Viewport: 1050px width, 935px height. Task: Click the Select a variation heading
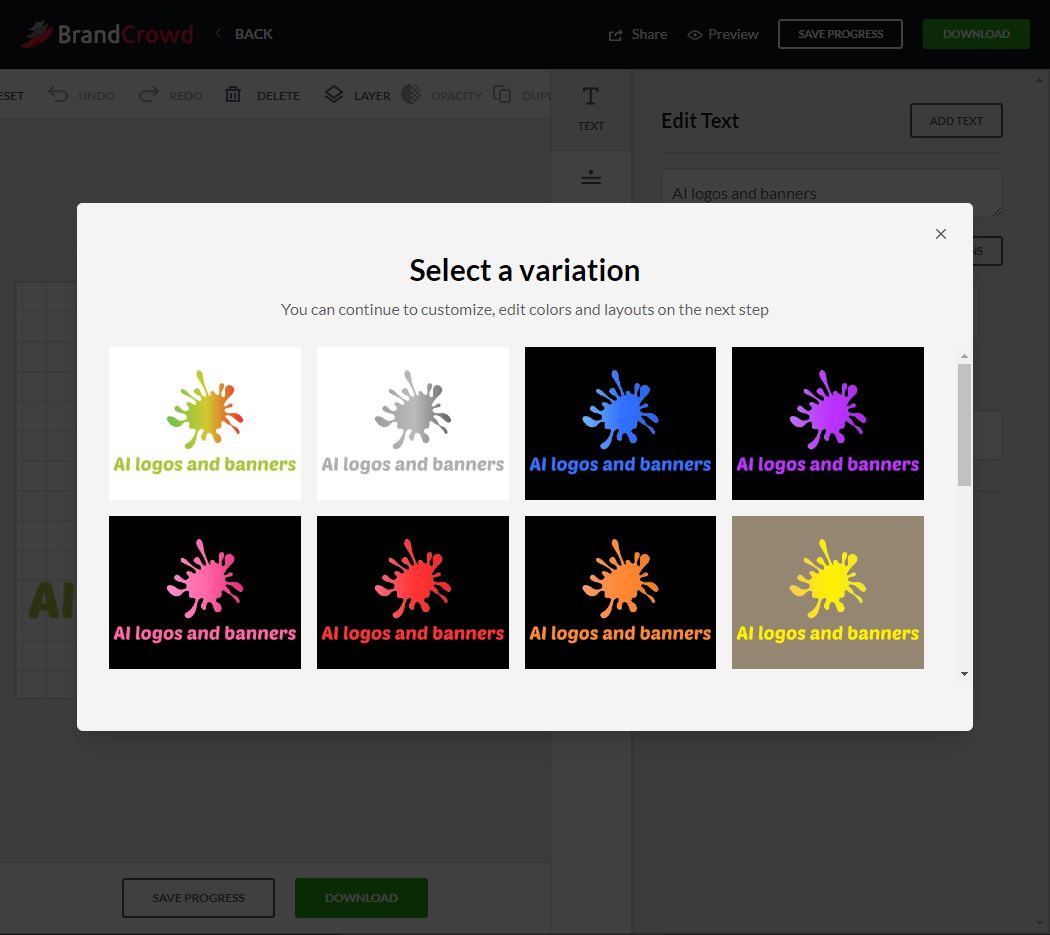524,271
